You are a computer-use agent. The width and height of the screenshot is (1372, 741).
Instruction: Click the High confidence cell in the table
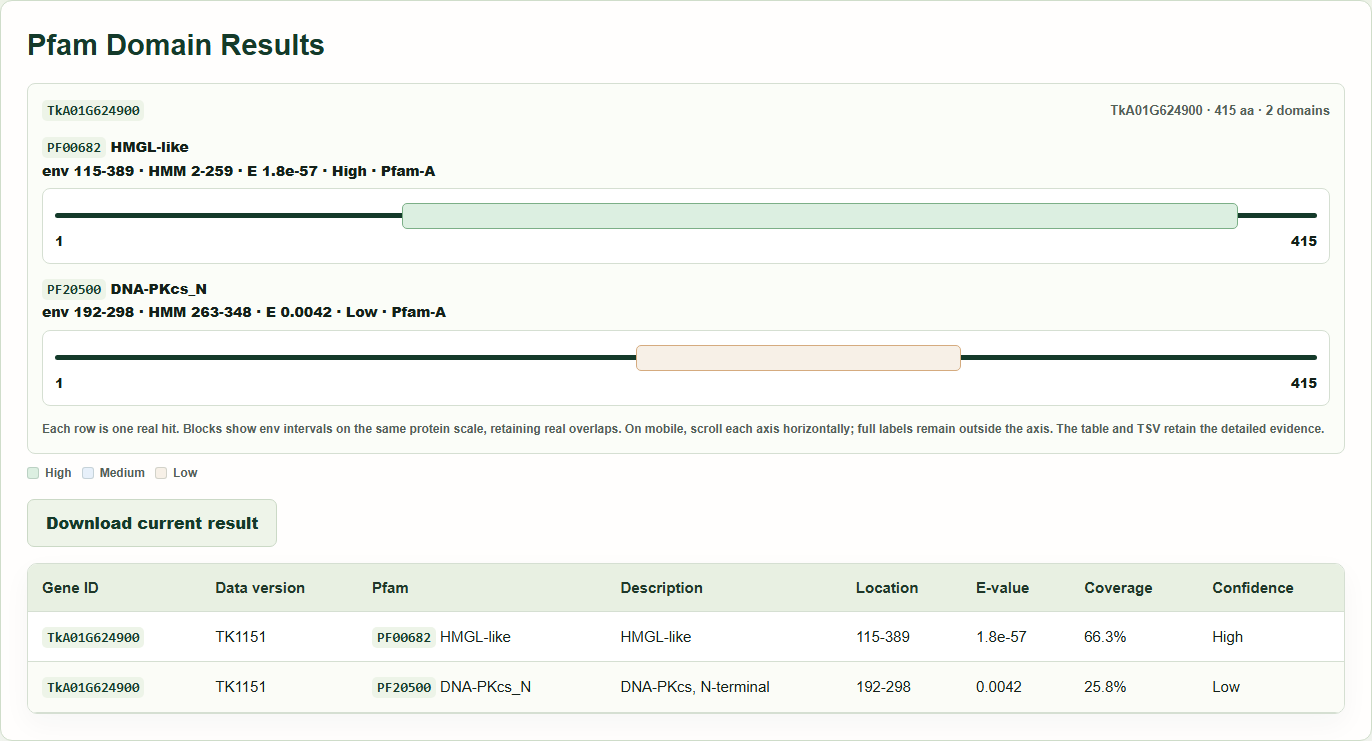[1227, 637]
